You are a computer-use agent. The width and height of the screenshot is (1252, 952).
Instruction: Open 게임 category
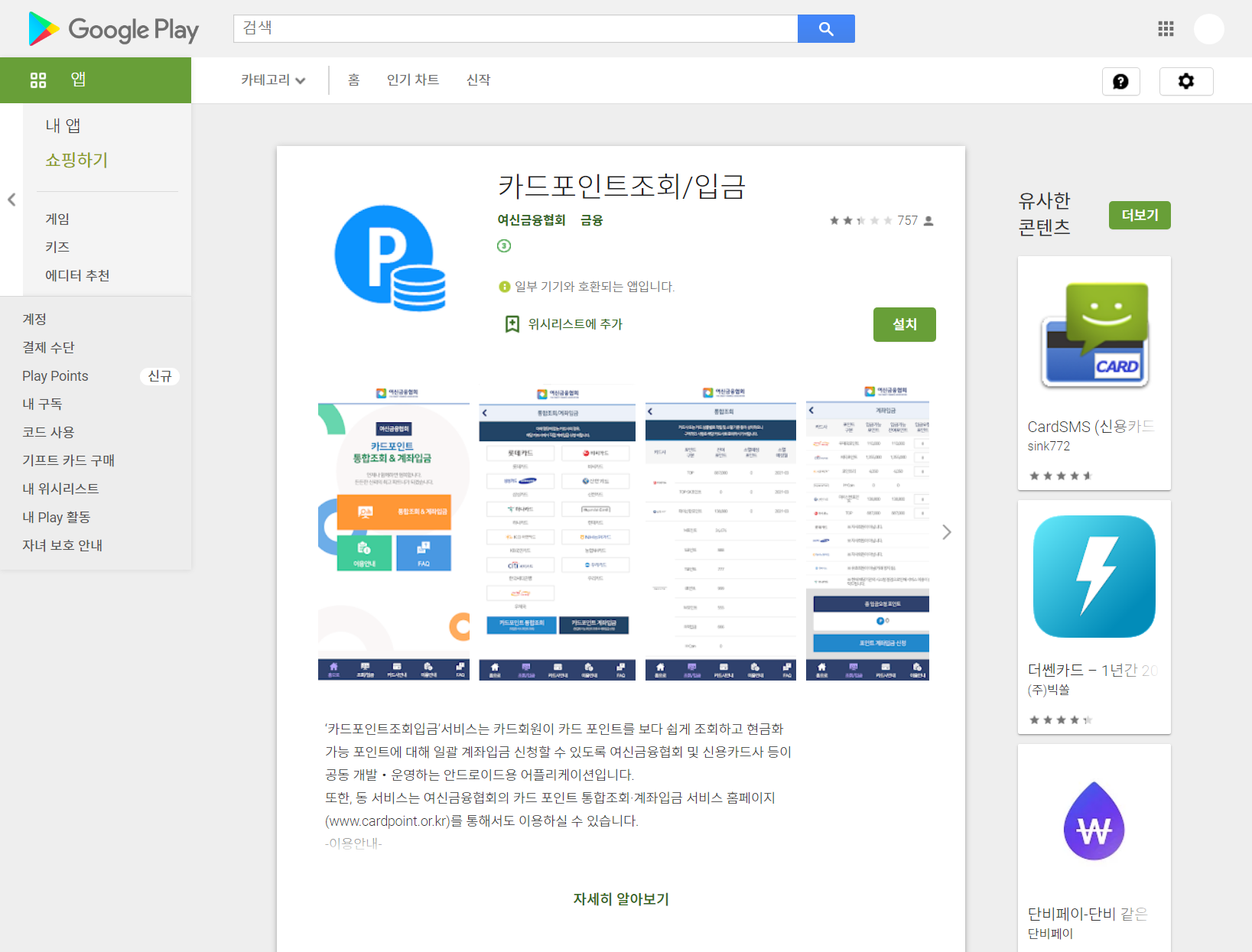click(57, 219)
